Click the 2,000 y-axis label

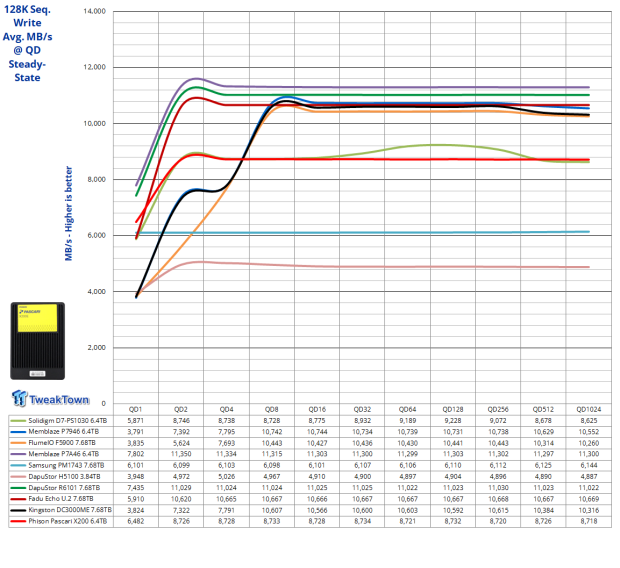point(96,348)
